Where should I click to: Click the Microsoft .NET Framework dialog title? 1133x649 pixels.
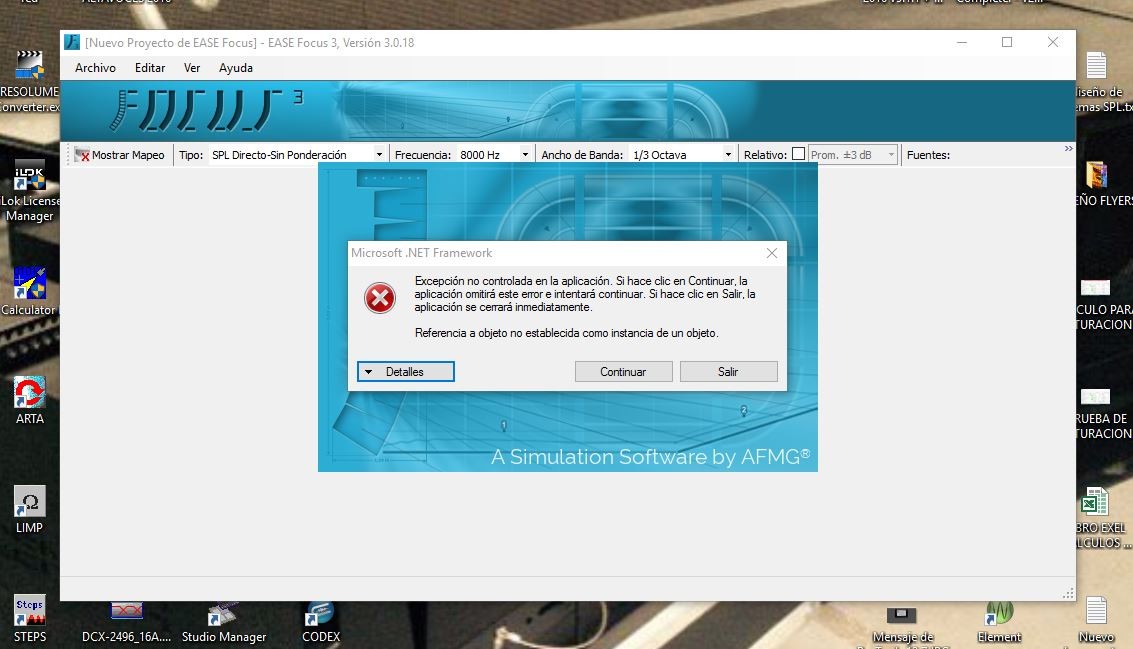tap(421, 253)
